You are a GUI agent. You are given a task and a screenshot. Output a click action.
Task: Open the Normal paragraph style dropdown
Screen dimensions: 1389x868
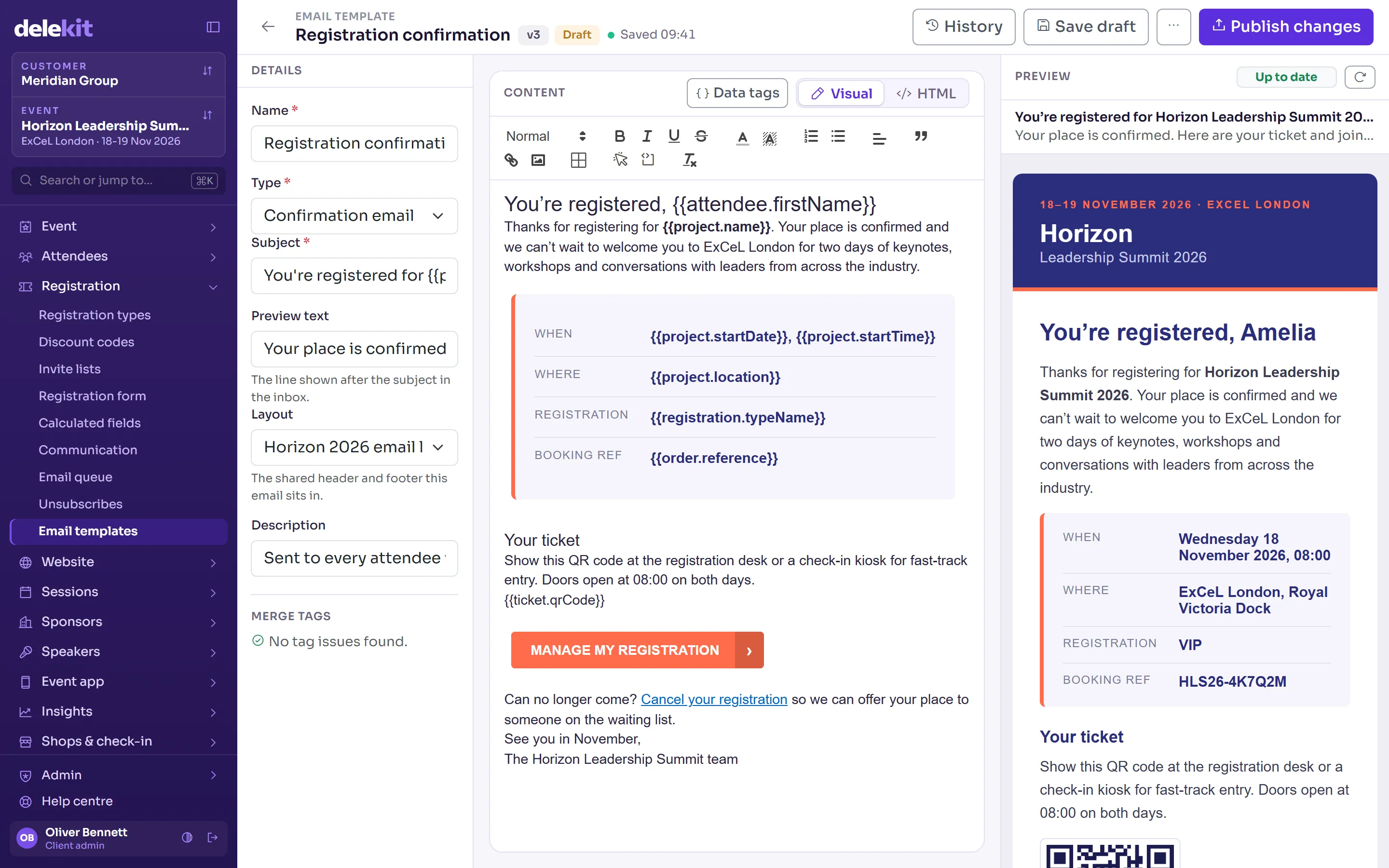tap(545, 136)
